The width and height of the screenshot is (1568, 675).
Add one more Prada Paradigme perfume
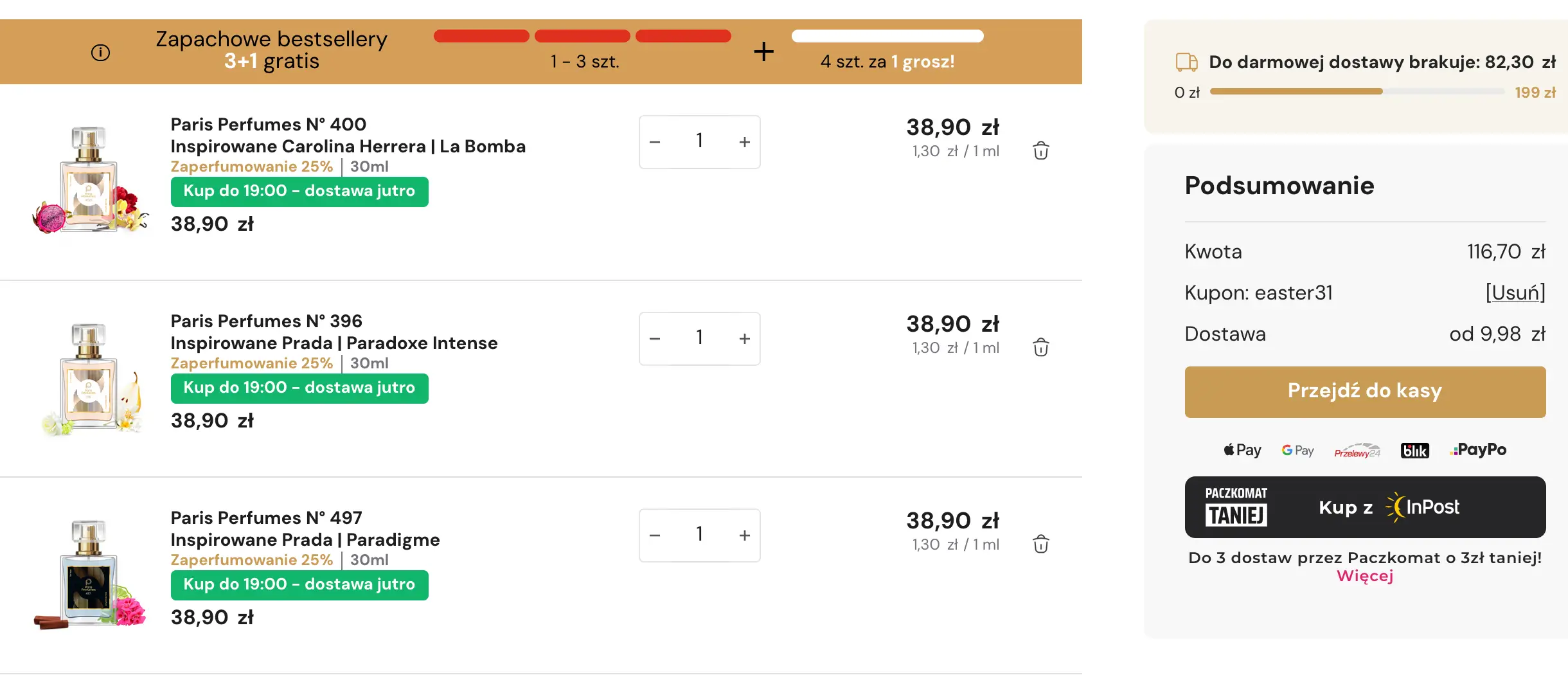coord(744,535)
